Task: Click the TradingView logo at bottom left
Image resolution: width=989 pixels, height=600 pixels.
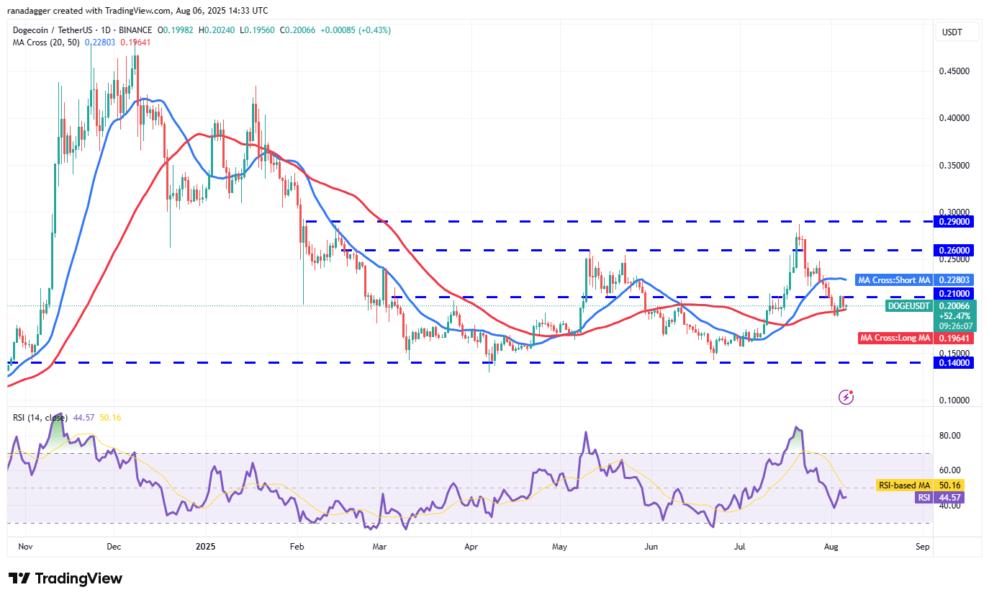Action: (x=65, y=579)
